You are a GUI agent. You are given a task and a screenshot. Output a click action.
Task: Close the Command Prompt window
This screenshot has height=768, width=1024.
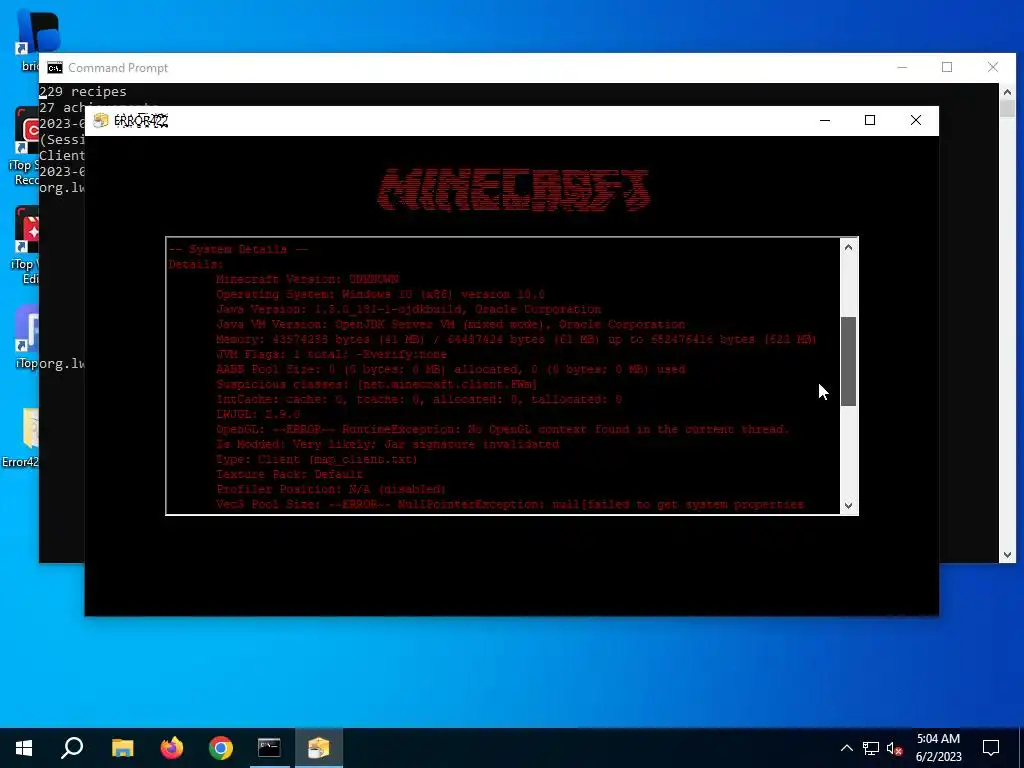(x=993, y=67)
